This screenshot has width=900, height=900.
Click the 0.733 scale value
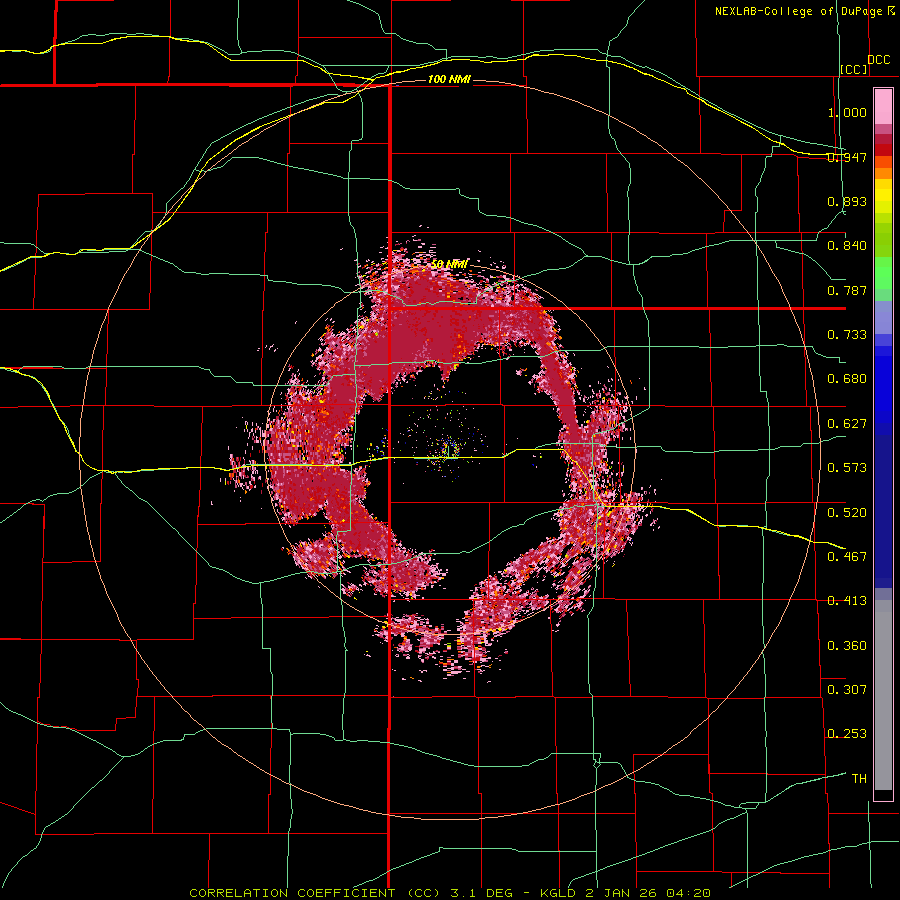pos(847,335)
